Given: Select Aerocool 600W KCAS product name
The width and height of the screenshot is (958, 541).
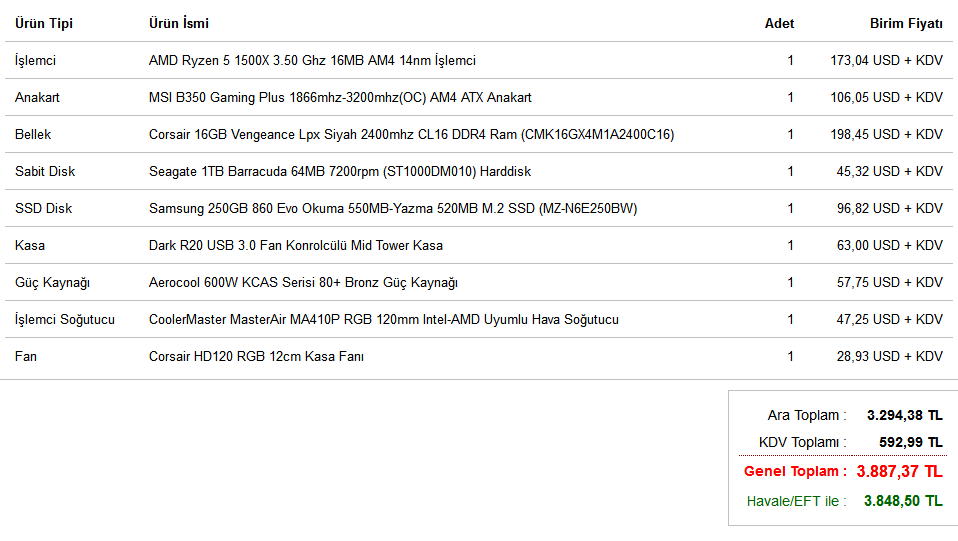Looking at the screenshot, I should [x=303, y=282].
